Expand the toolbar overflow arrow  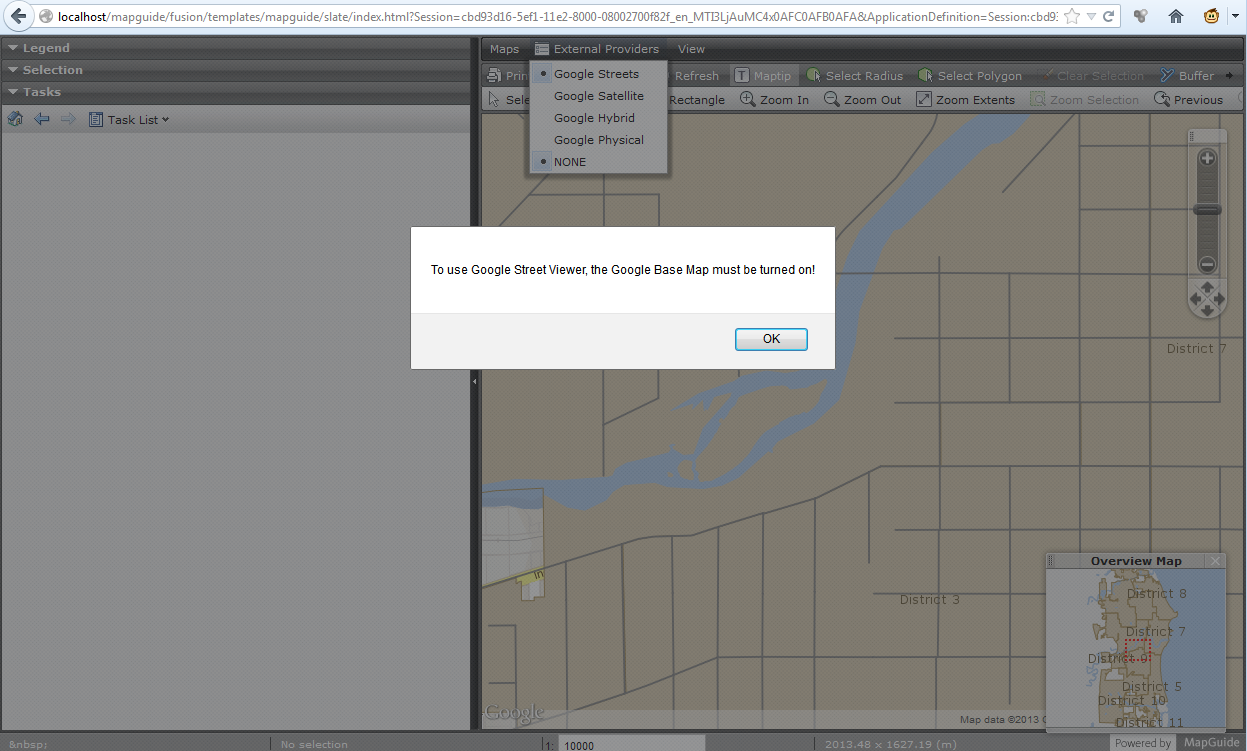(1229, 76)
